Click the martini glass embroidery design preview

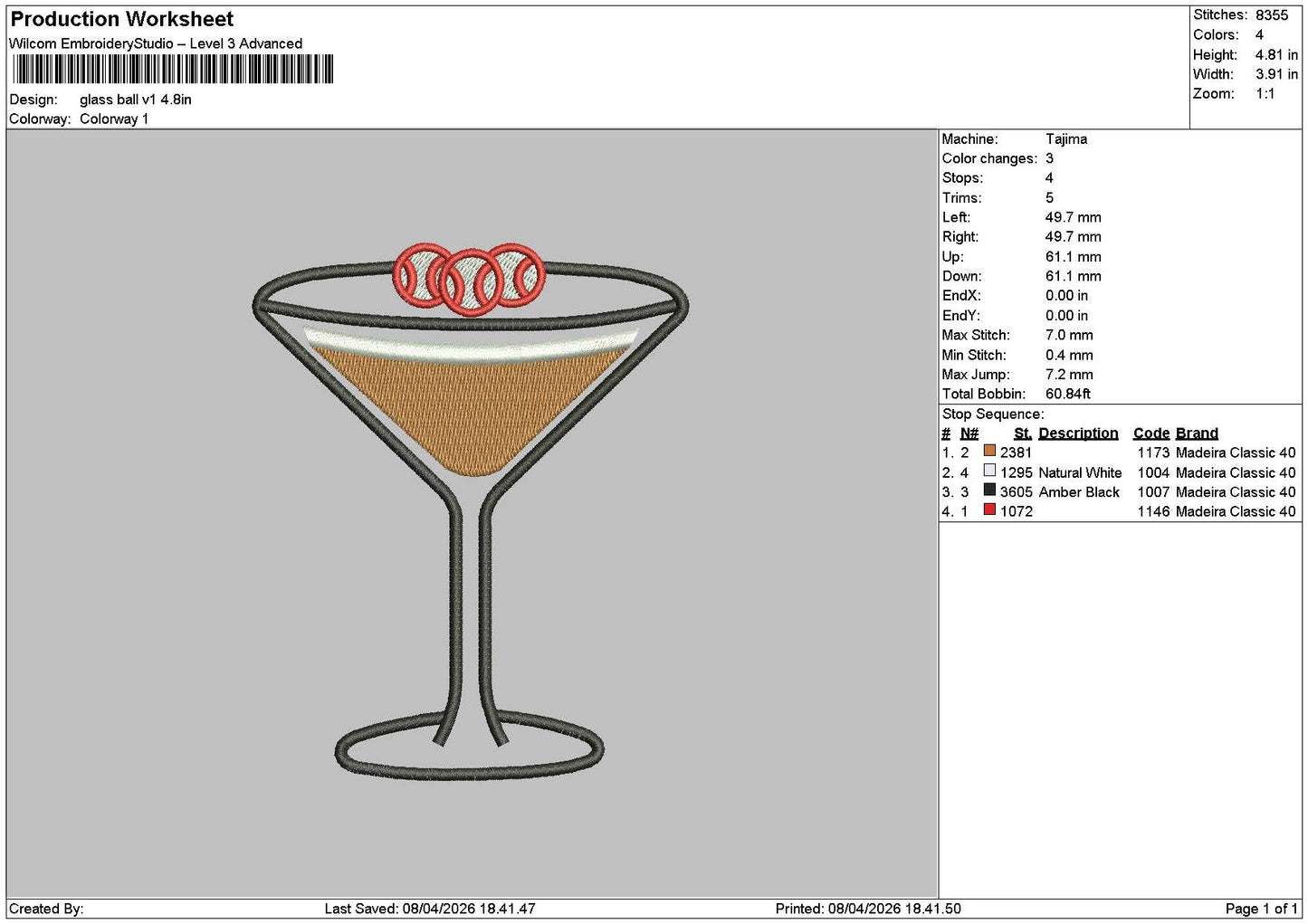(x=471, y=511)
